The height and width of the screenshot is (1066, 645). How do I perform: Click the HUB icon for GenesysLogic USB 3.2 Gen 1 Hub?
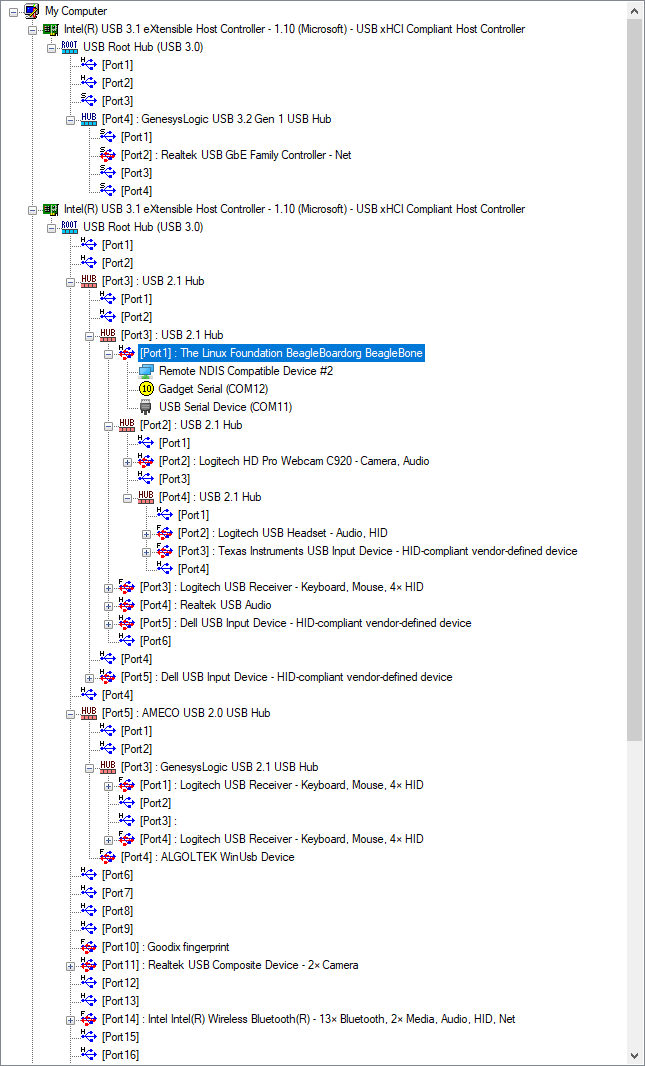coord(89,119)
